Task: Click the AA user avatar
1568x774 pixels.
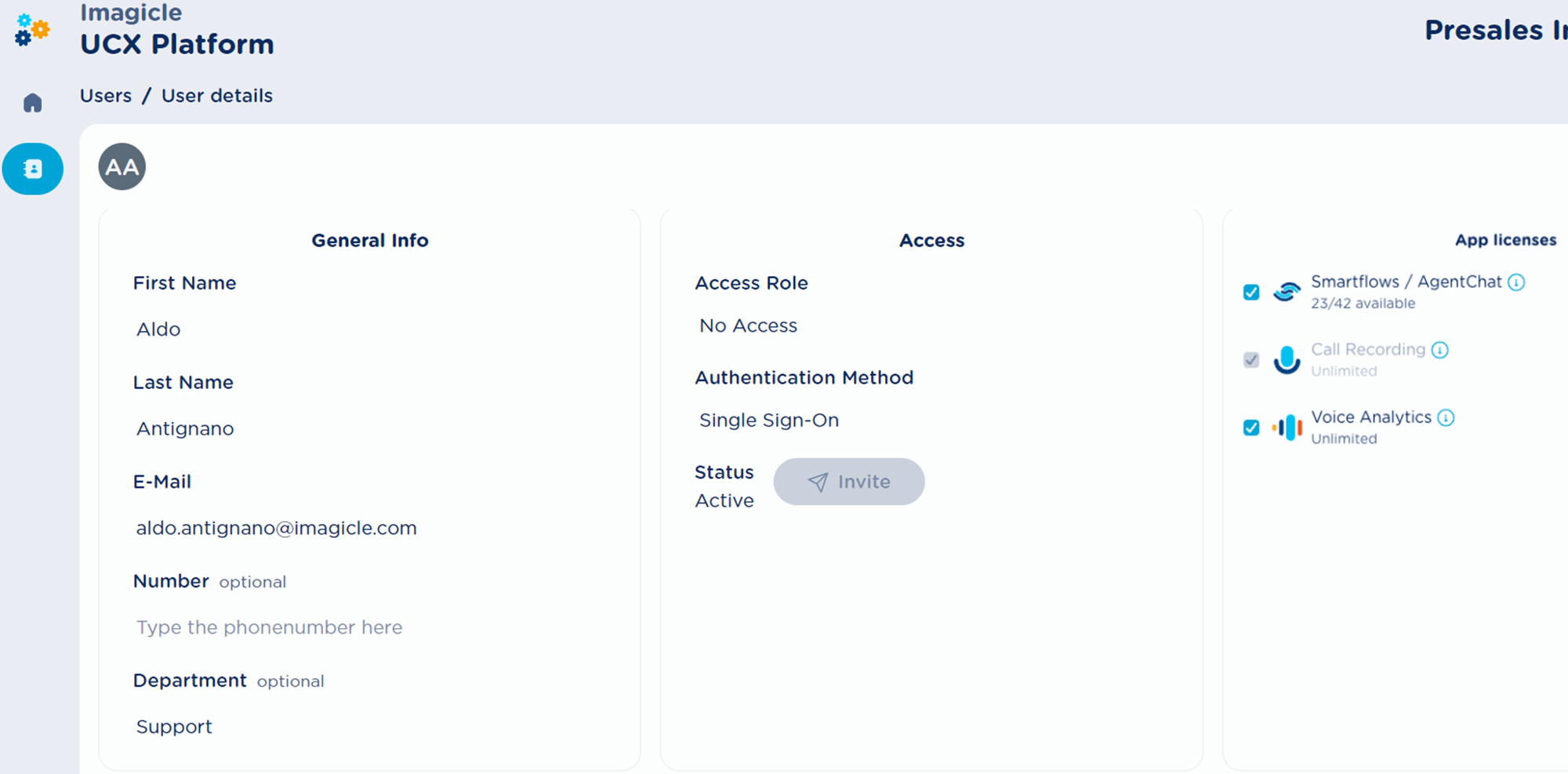Action: 122,167
